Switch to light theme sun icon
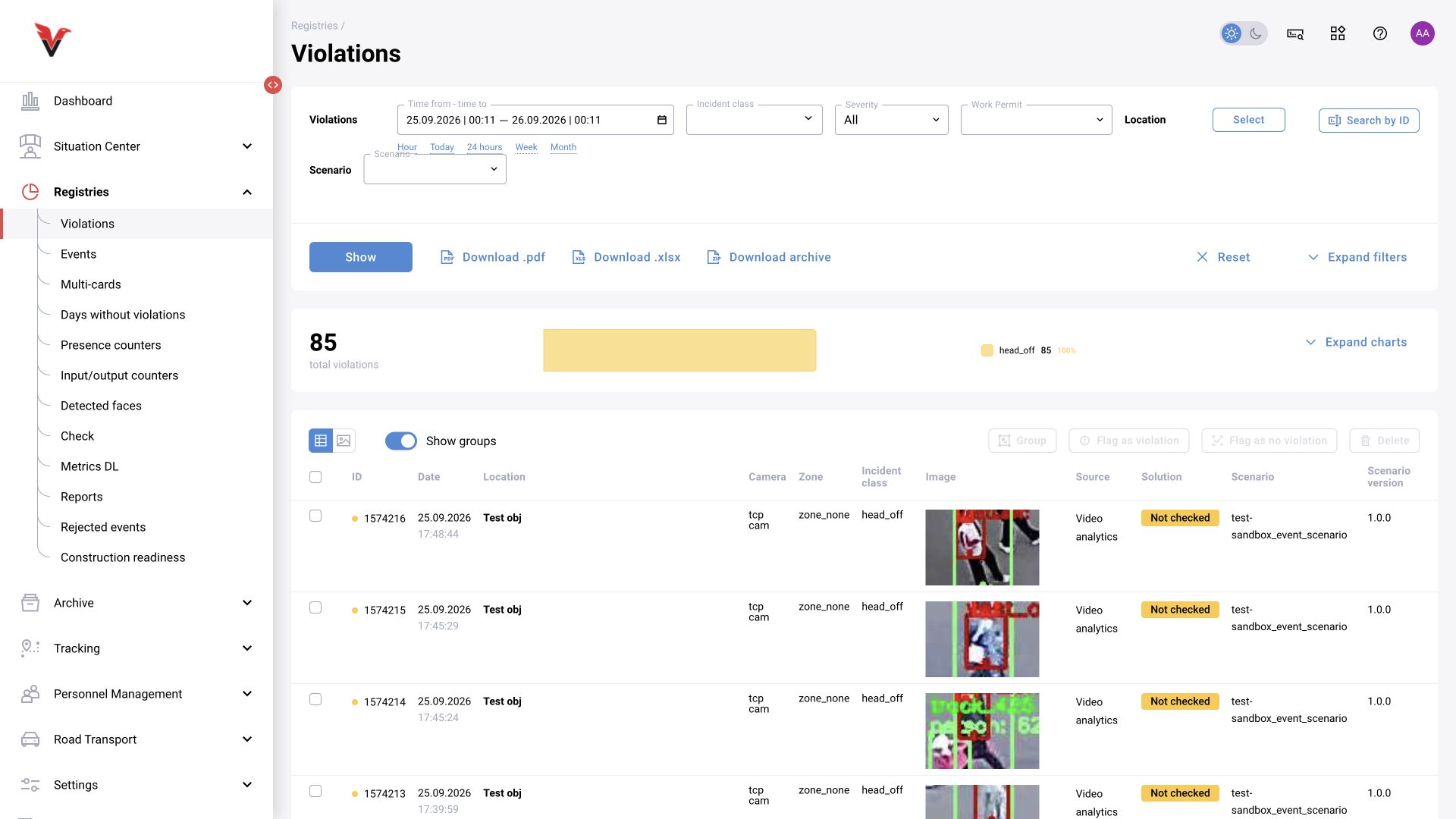1456x819 pixels. click(x=1232, y=33)
